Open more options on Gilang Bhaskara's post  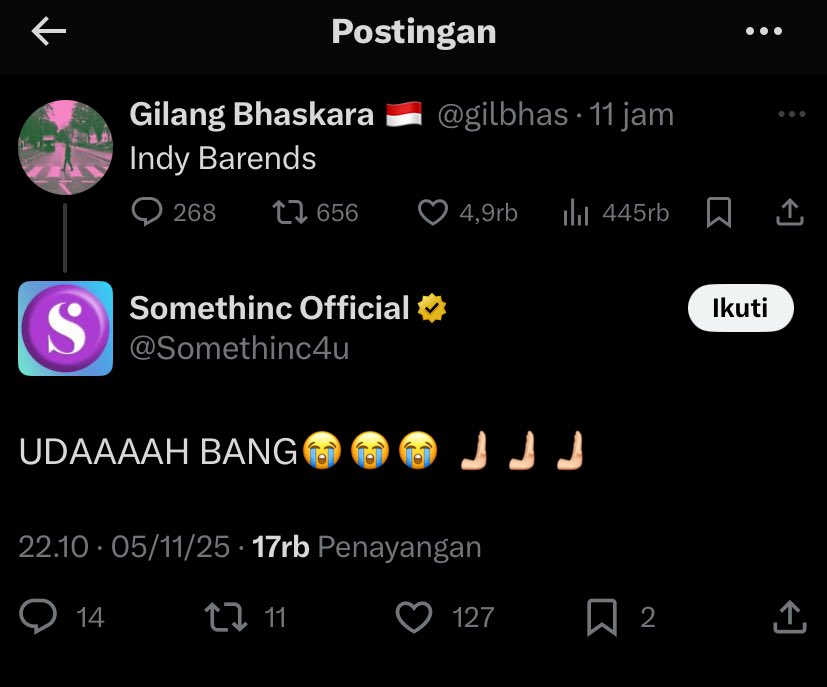click(x=791, y=115)
